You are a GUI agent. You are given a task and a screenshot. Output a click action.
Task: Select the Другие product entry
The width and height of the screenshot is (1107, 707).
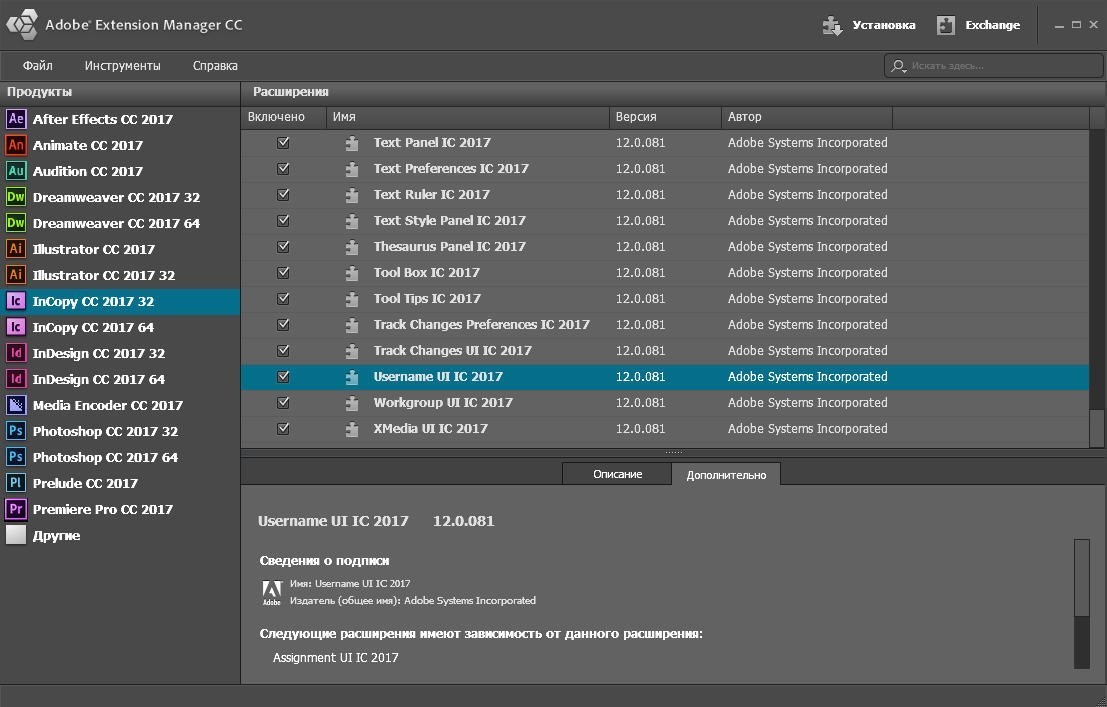click(x=56, y=535)
